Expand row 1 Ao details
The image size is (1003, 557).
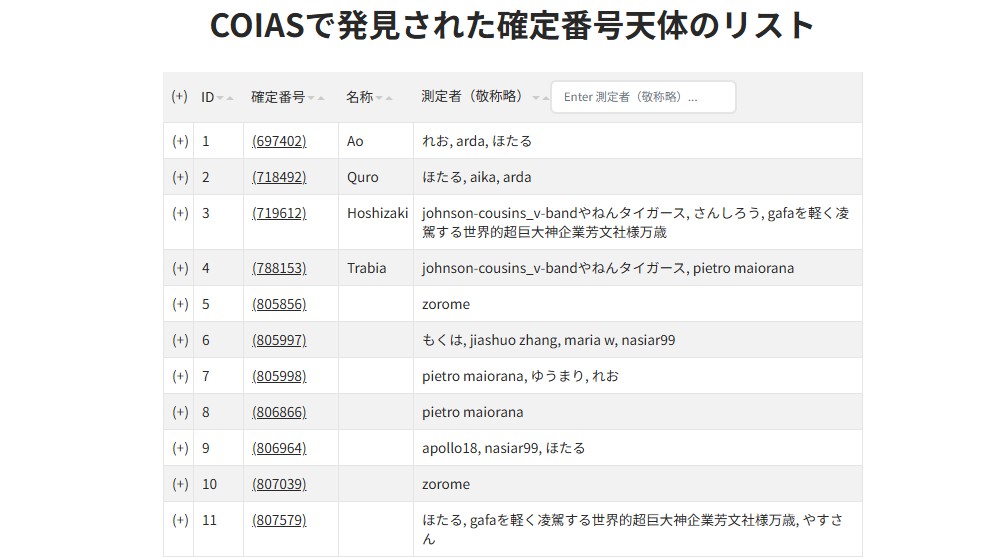click(180, 141)
